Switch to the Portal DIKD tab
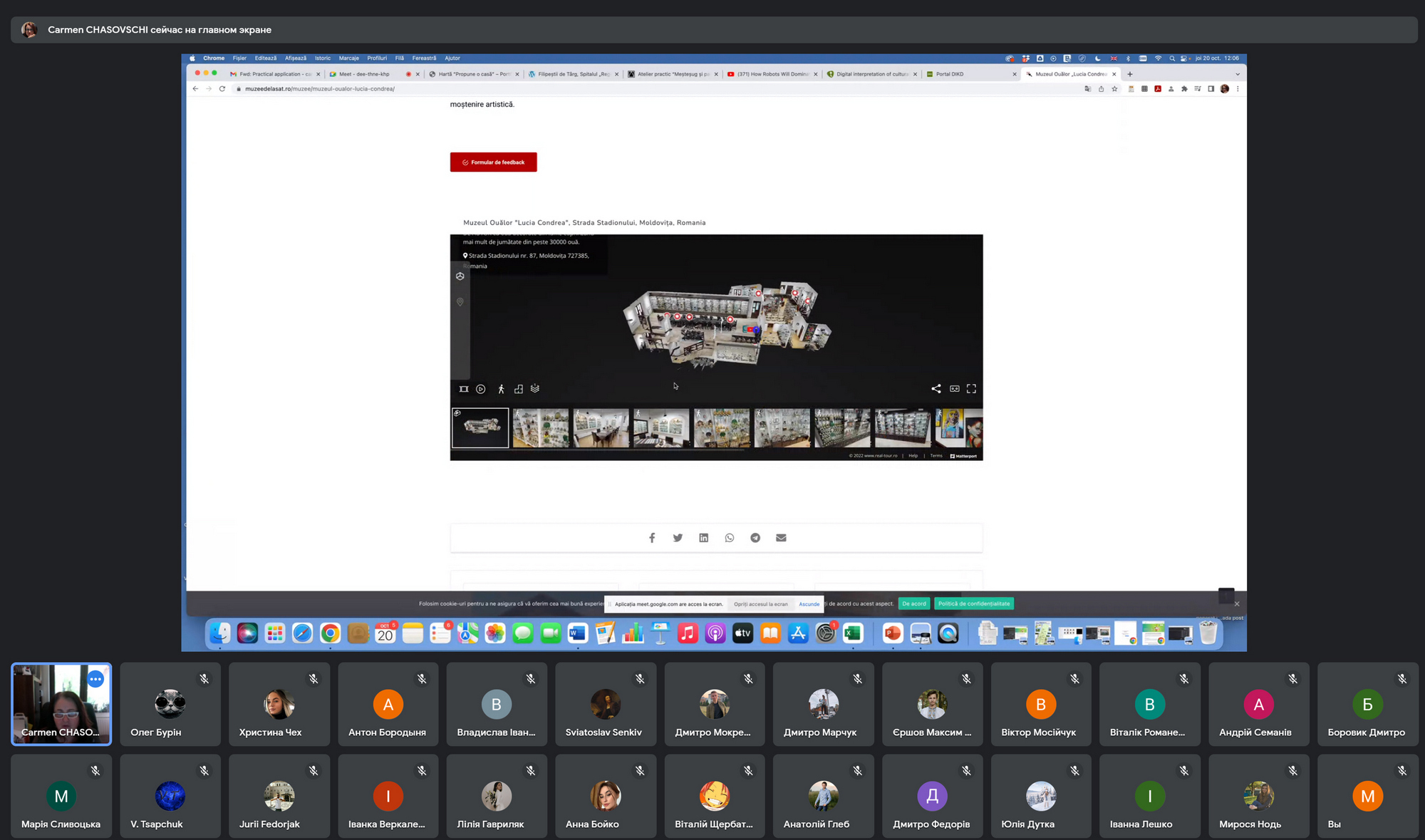The image size is (1425, 840). click(949, 74)
